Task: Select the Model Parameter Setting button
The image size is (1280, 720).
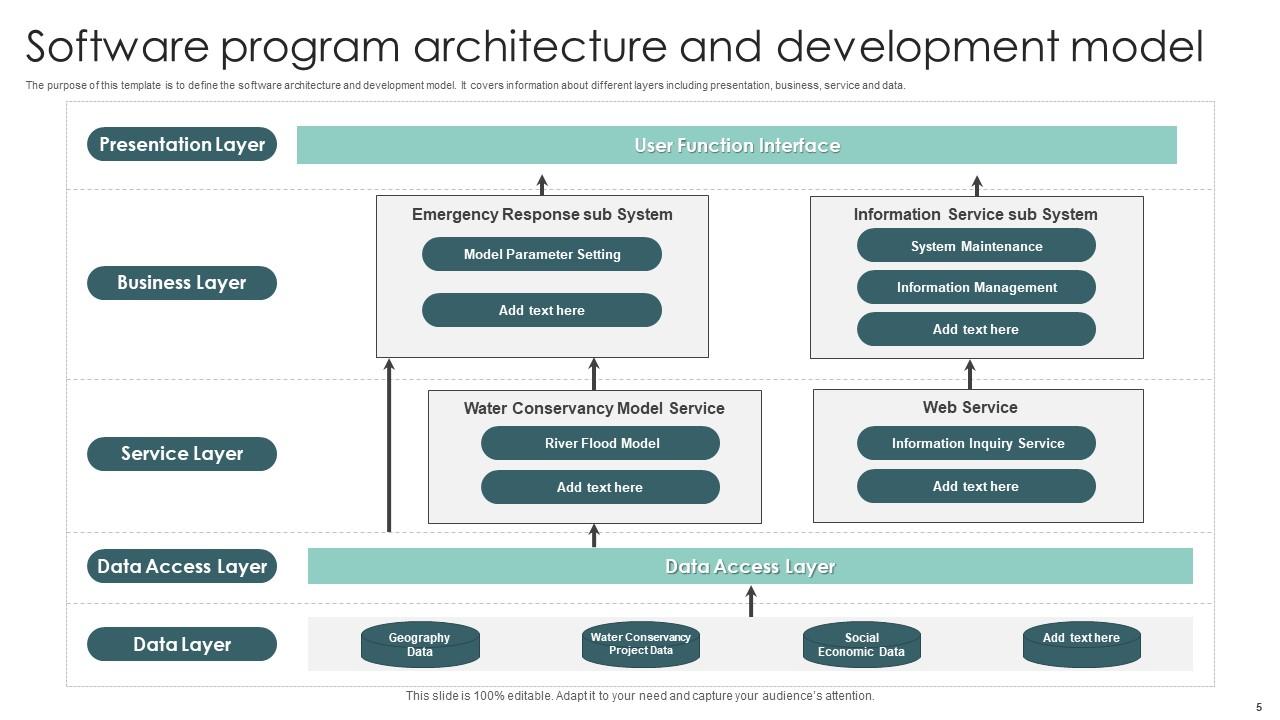Action: click(x=542, y=254)
